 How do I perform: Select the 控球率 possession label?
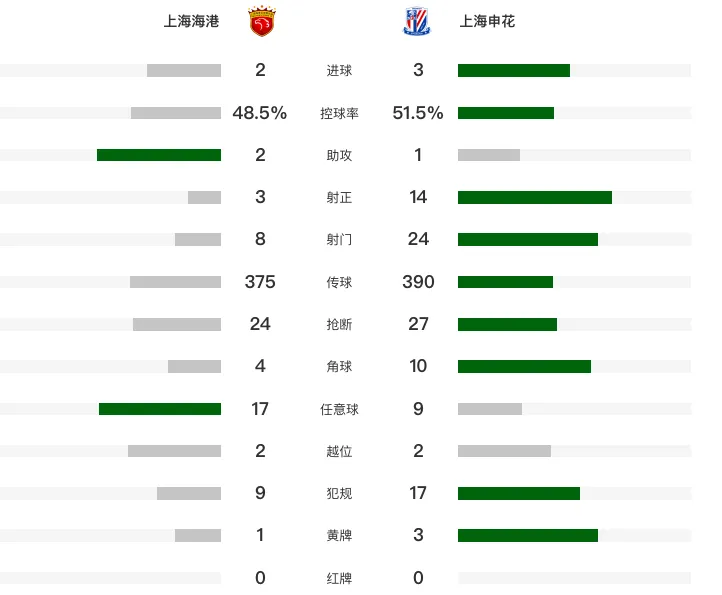(x=339, y=113)
